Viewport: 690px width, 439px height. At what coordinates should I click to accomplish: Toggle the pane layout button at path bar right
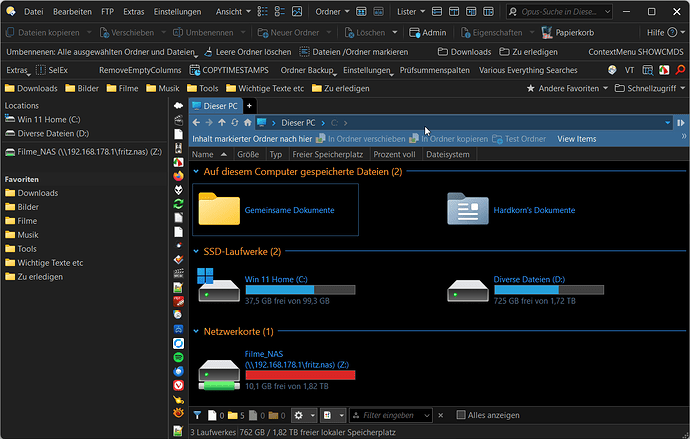pos(681,123)
